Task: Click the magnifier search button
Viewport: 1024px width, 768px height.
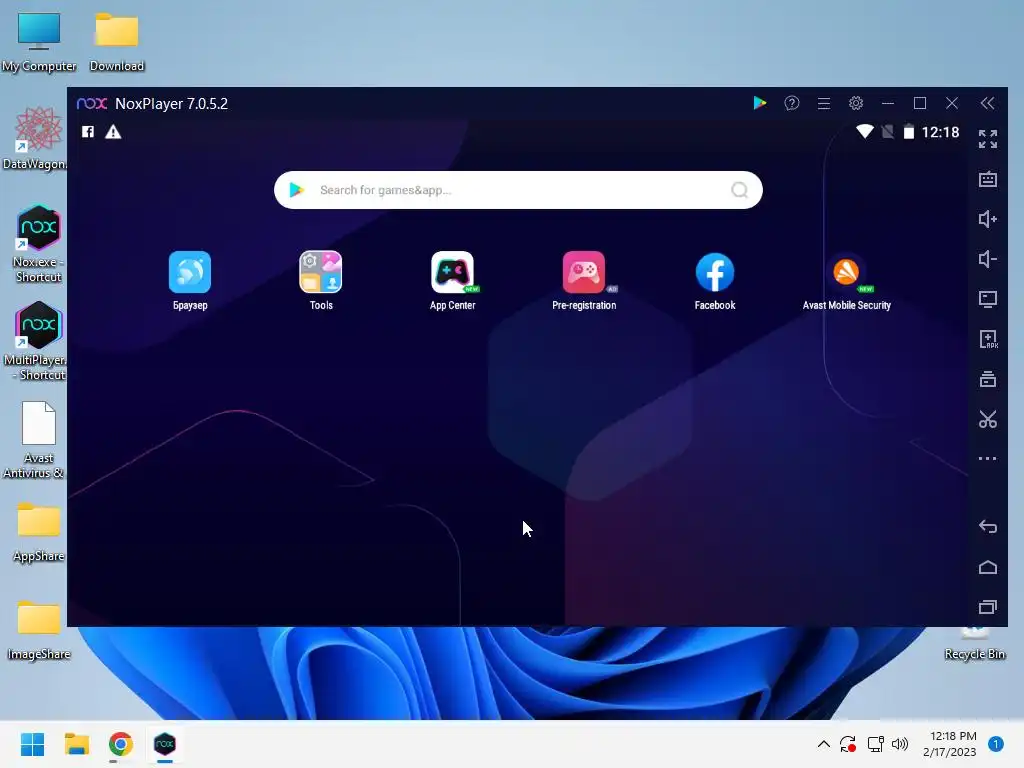Action: 739,190
